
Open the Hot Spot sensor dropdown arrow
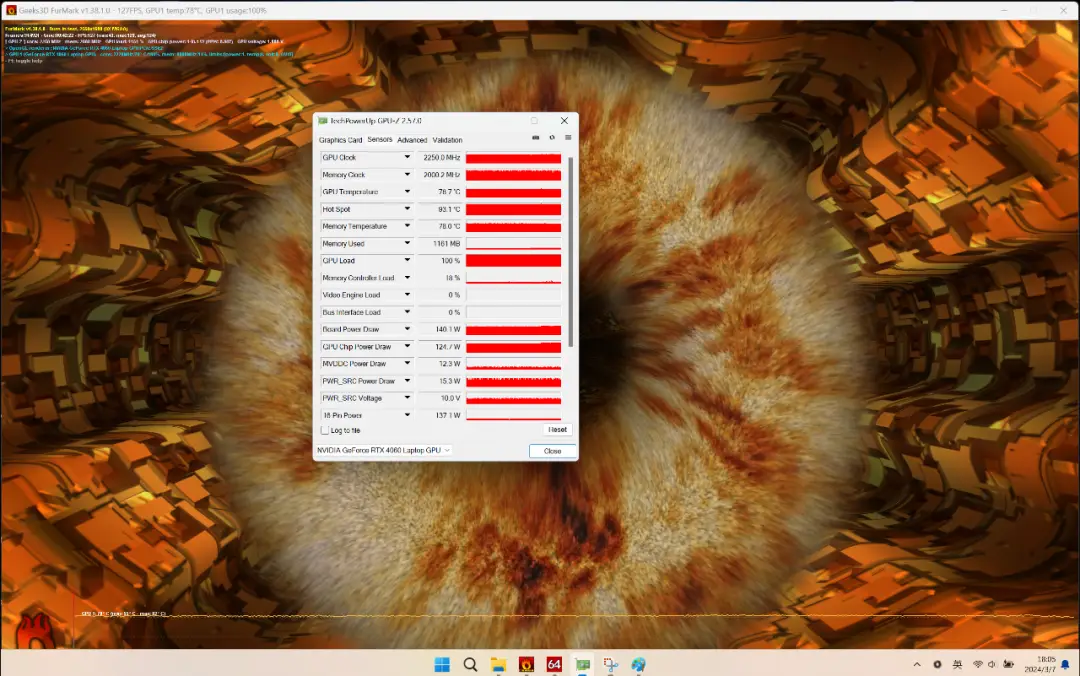[407, 209]
